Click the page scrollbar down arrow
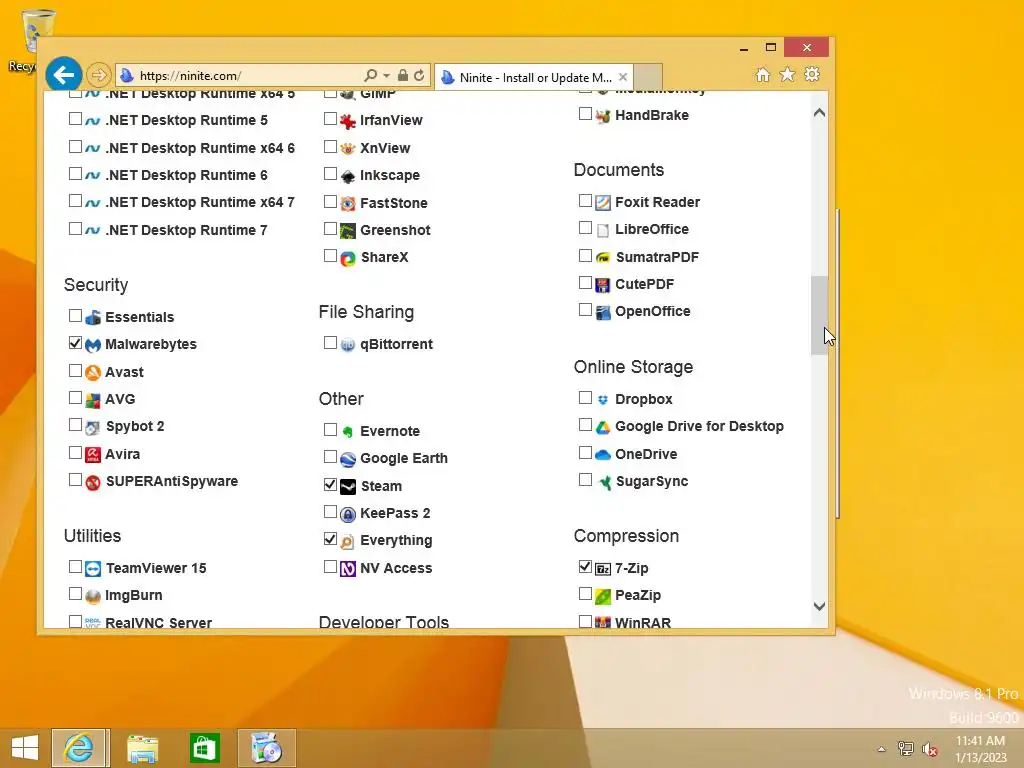Image resolution: width=1024 pixels, height=768 pixels. coord(820,606)
